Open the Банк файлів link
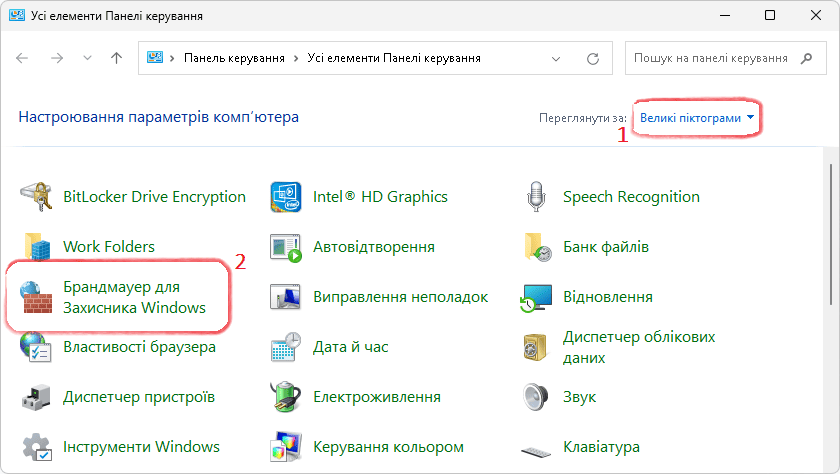840x474 pixels. pos(606,247)
